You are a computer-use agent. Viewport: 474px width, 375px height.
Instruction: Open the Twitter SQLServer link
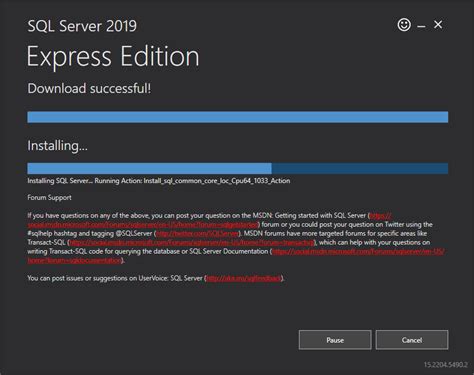pos(197,233)
